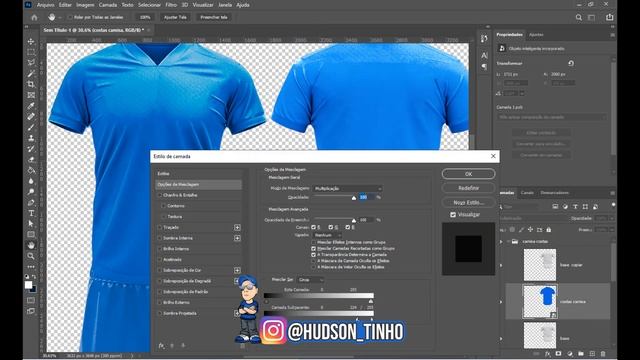Click the 100% zoom button

point(145,17)
